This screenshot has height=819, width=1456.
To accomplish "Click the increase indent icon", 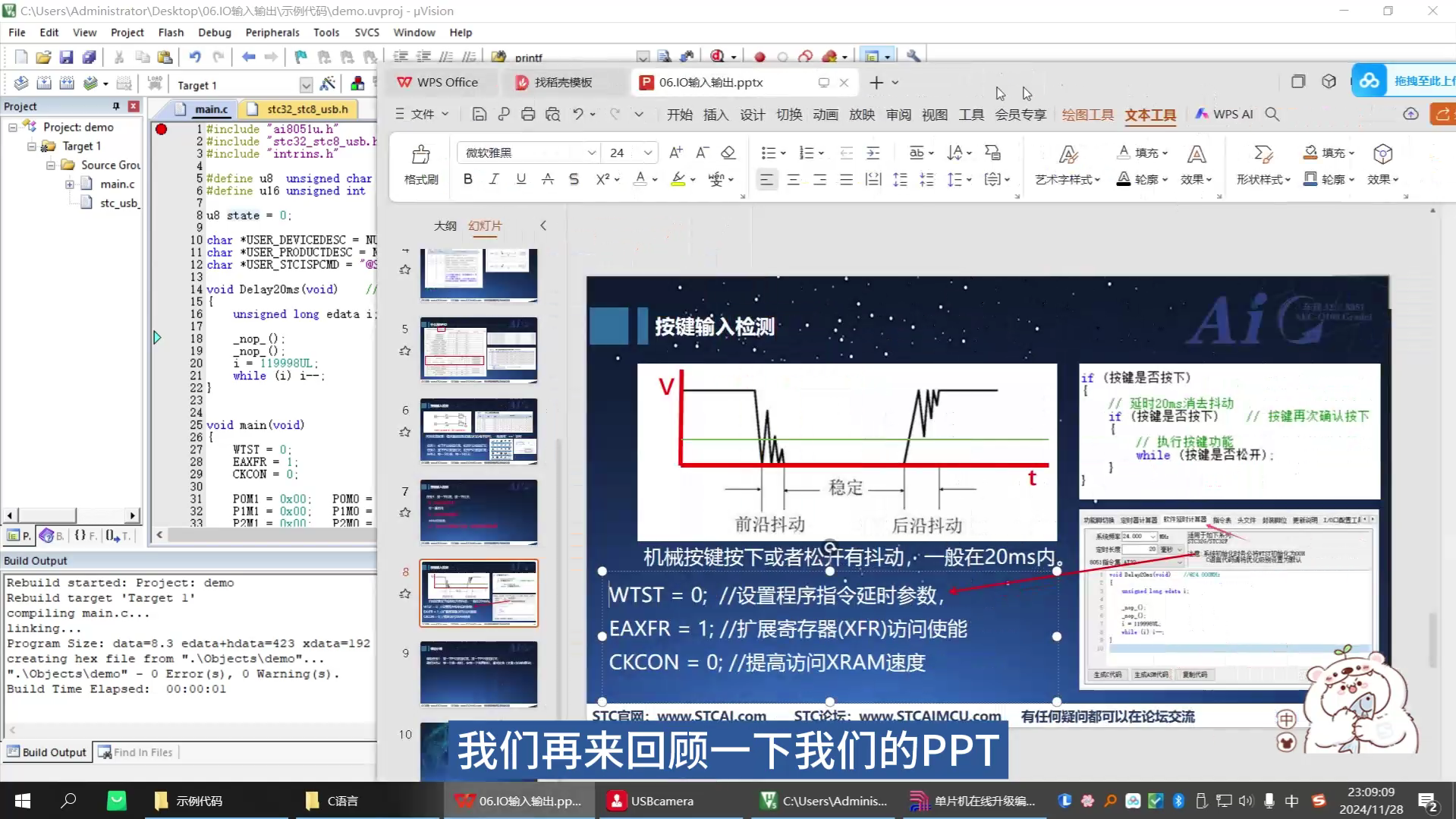I will coord(873,153).
